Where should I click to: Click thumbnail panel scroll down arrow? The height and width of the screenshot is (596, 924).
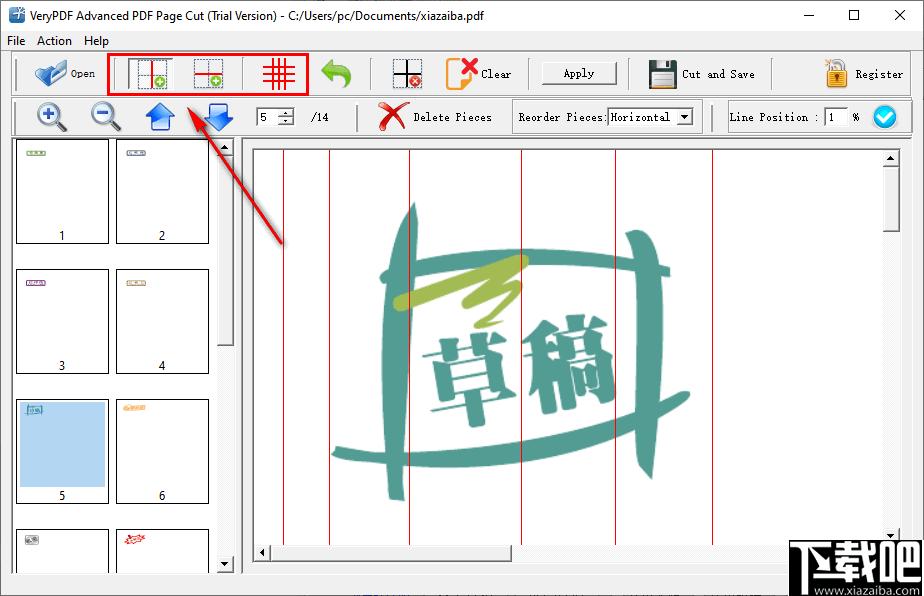pyautogui.click(x=225, y=564)
